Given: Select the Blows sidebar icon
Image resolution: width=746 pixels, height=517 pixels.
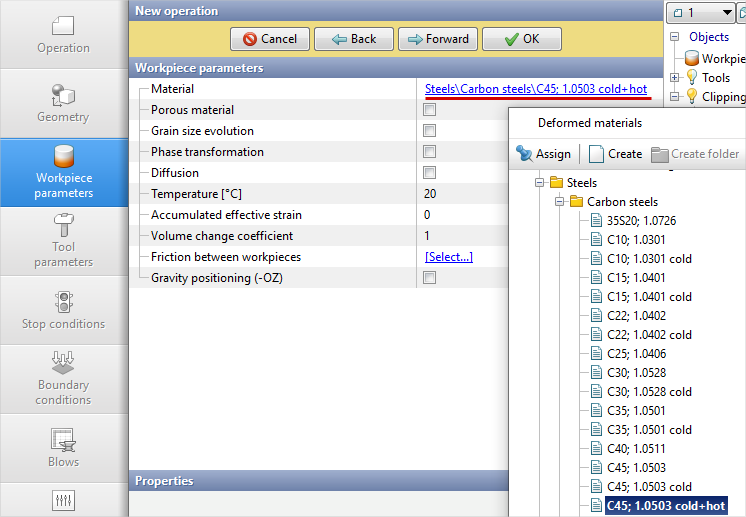Looking at the screenshot, I should [63, 446].
